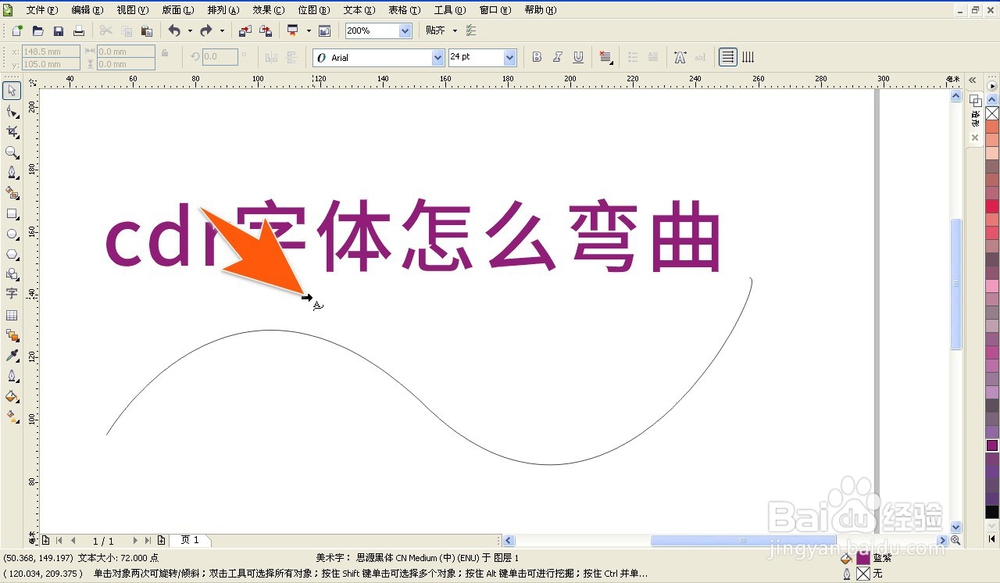Select the Shape tool

point(12,112)
